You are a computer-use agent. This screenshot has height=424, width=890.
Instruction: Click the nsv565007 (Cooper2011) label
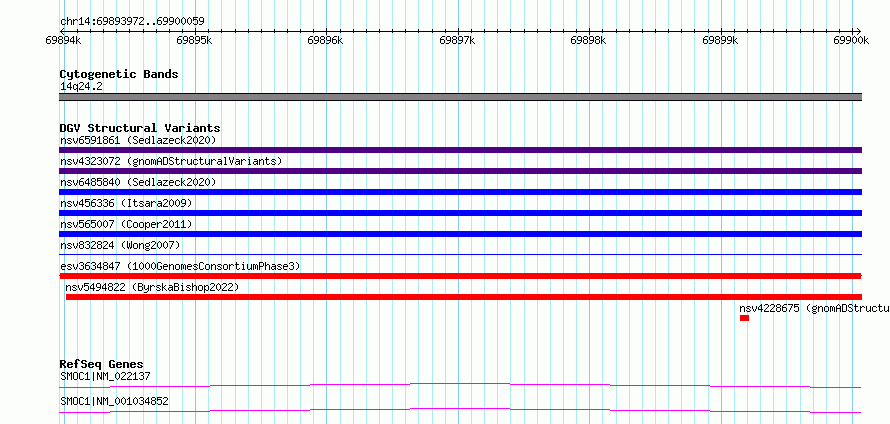(126, 224)
